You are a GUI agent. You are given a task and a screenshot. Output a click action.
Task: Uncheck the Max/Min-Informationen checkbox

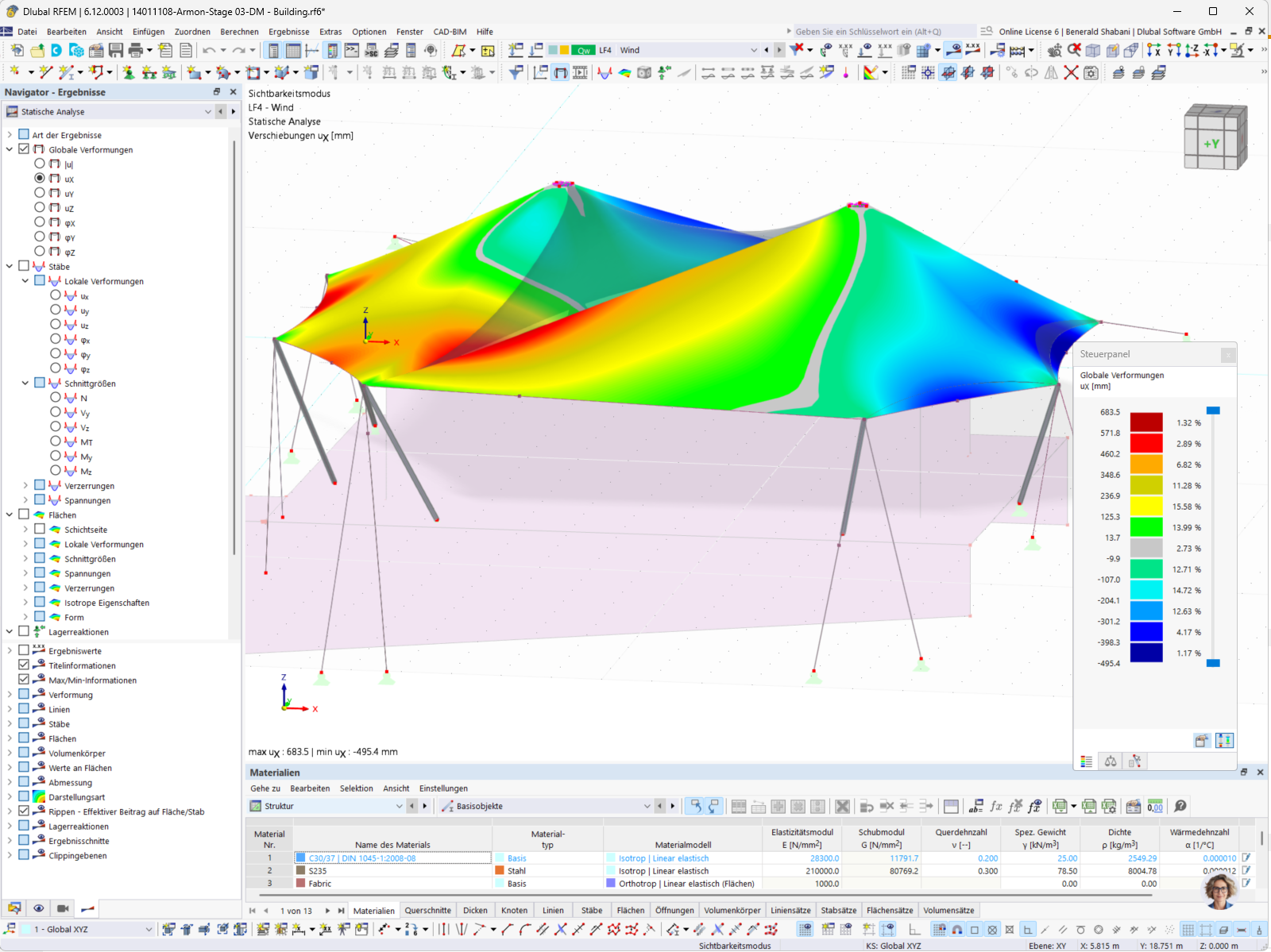click(24, 680)
